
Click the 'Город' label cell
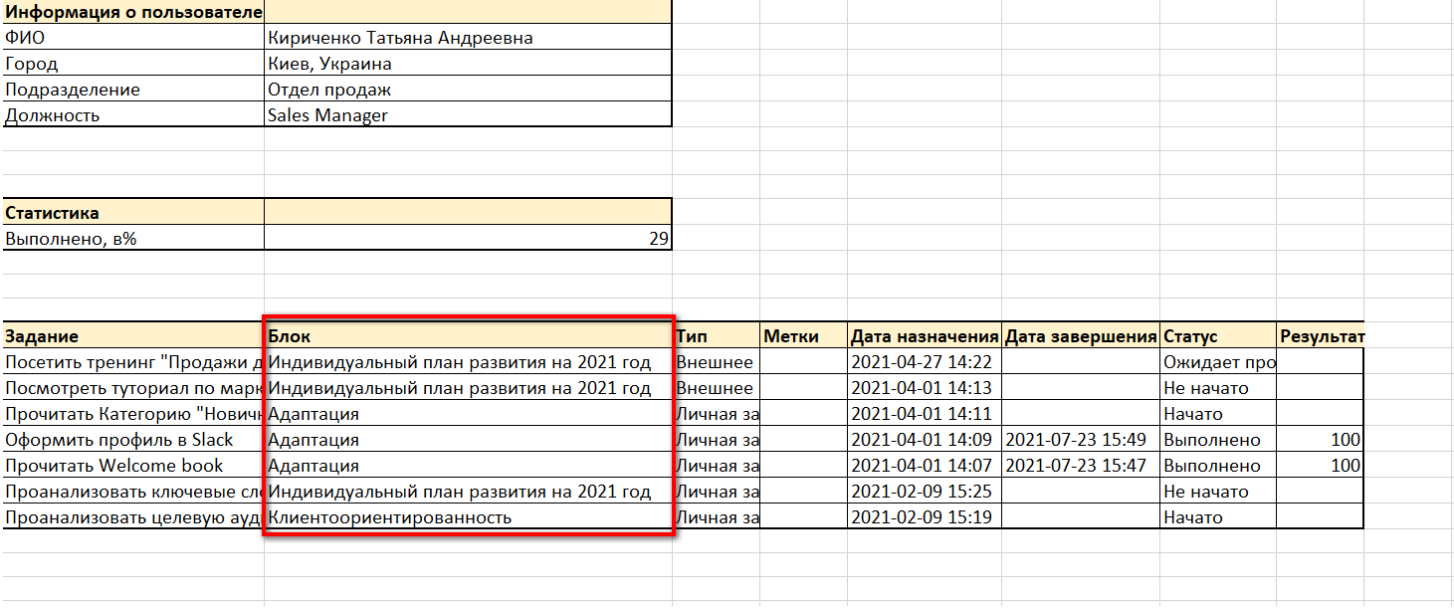[133, 63]
